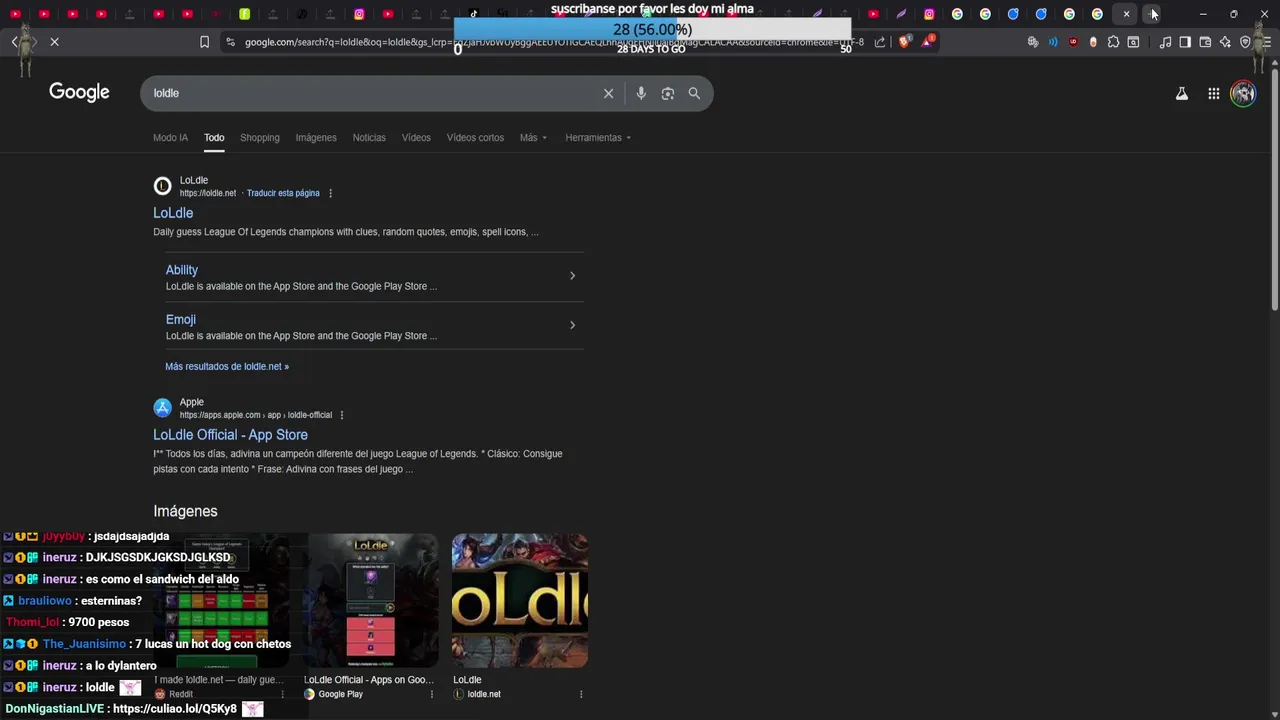Expand the Emoji sitelink chevron
The width and height of the screenshot is (1280, 720).
(572, 325)
